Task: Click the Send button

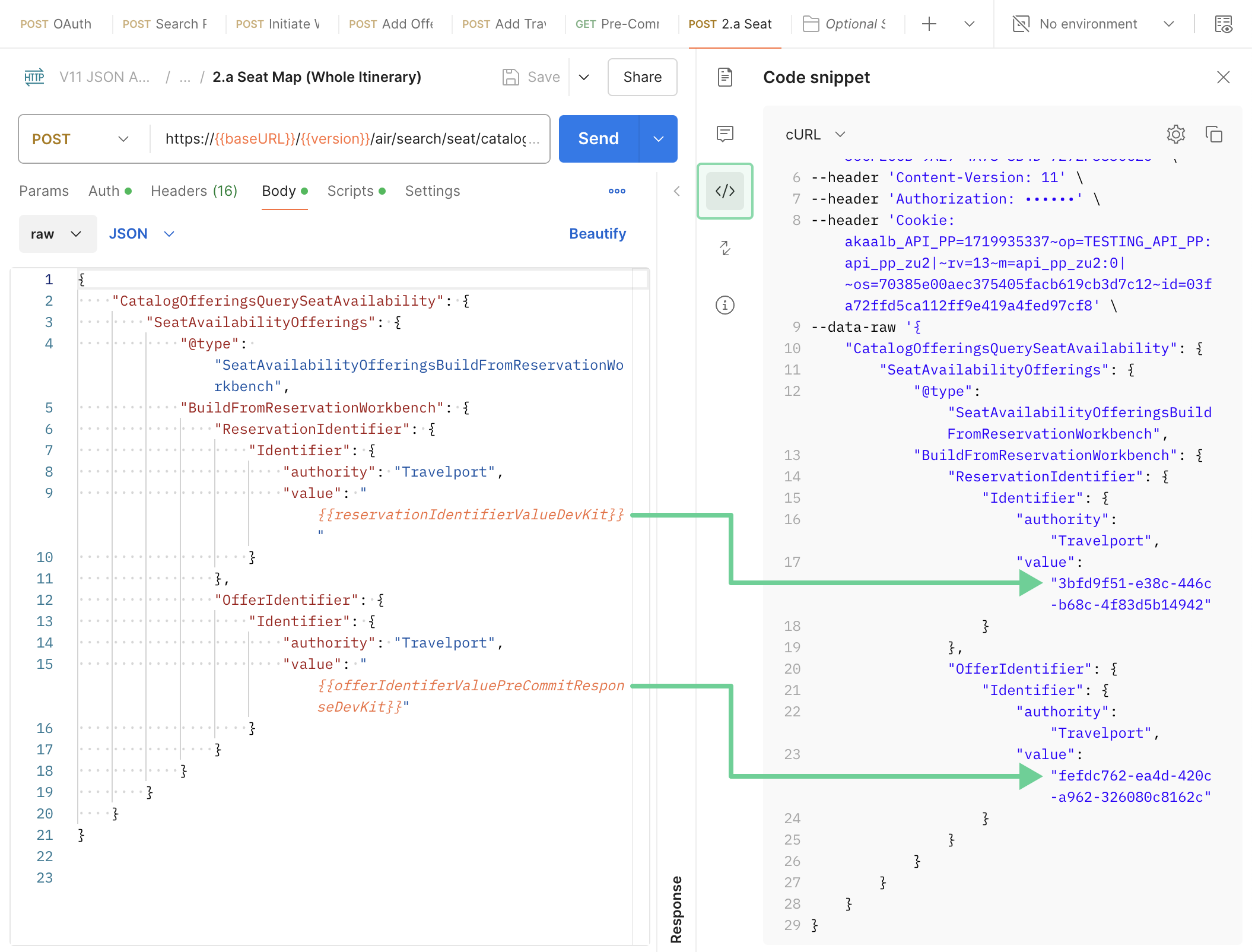Action: coord(599,139)
